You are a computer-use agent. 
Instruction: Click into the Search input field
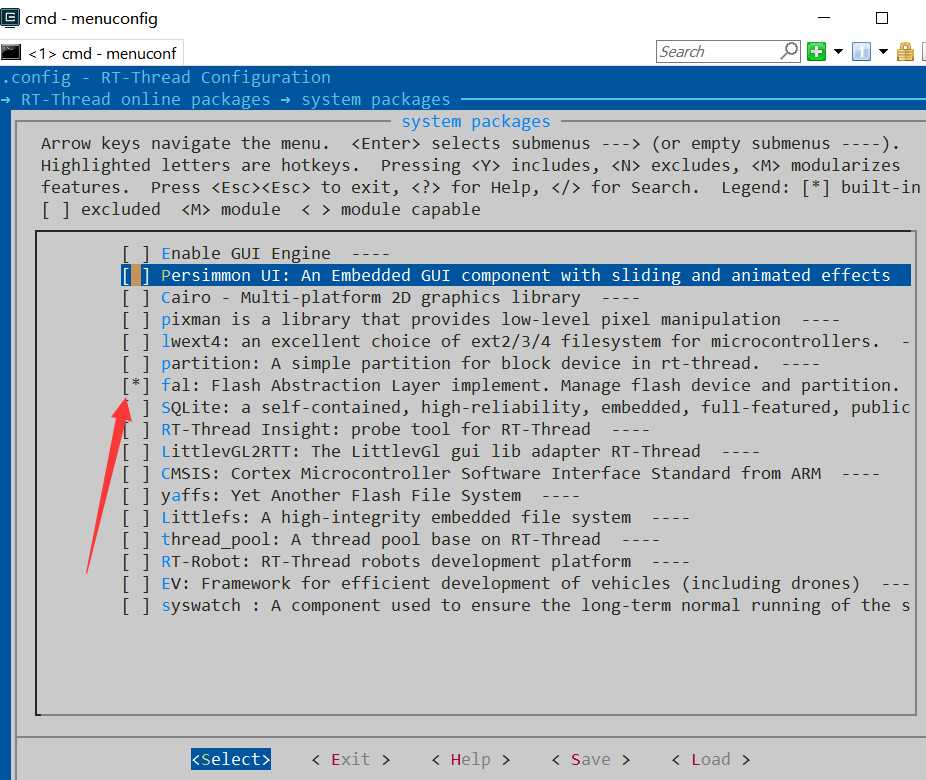(x=719, y=51)
